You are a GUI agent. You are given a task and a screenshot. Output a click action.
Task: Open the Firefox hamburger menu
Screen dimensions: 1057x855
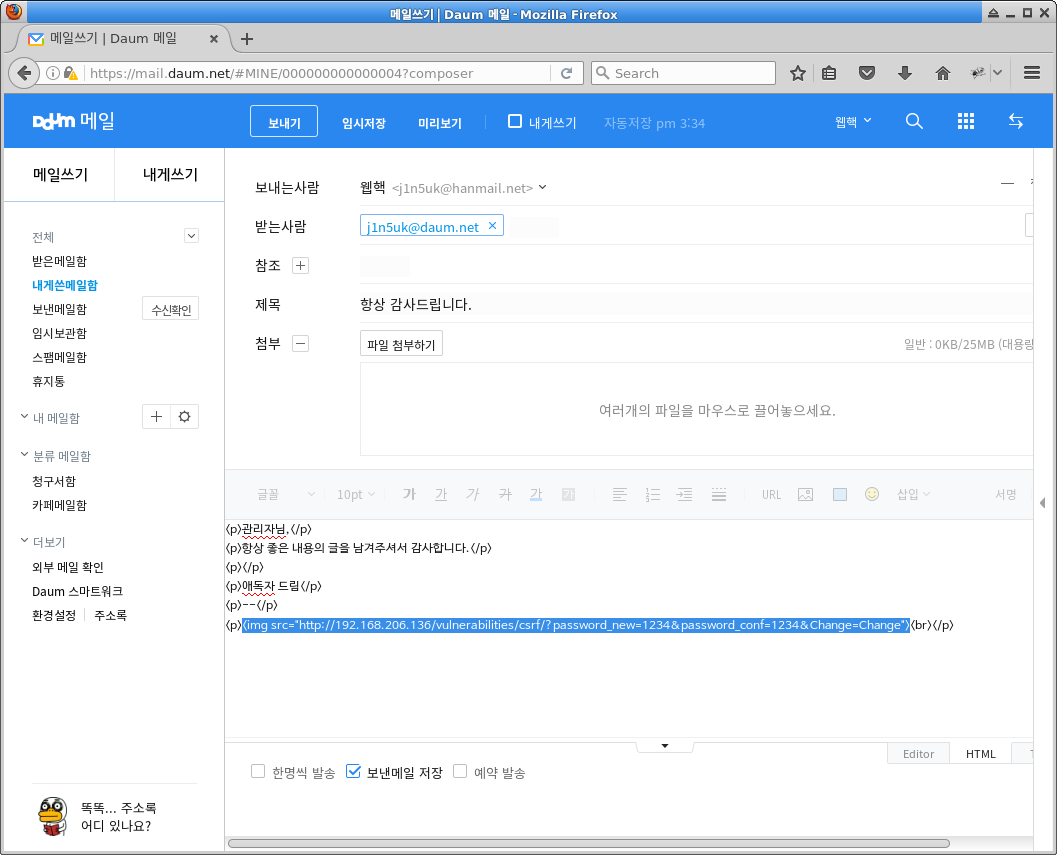(x=1031, y=73)
